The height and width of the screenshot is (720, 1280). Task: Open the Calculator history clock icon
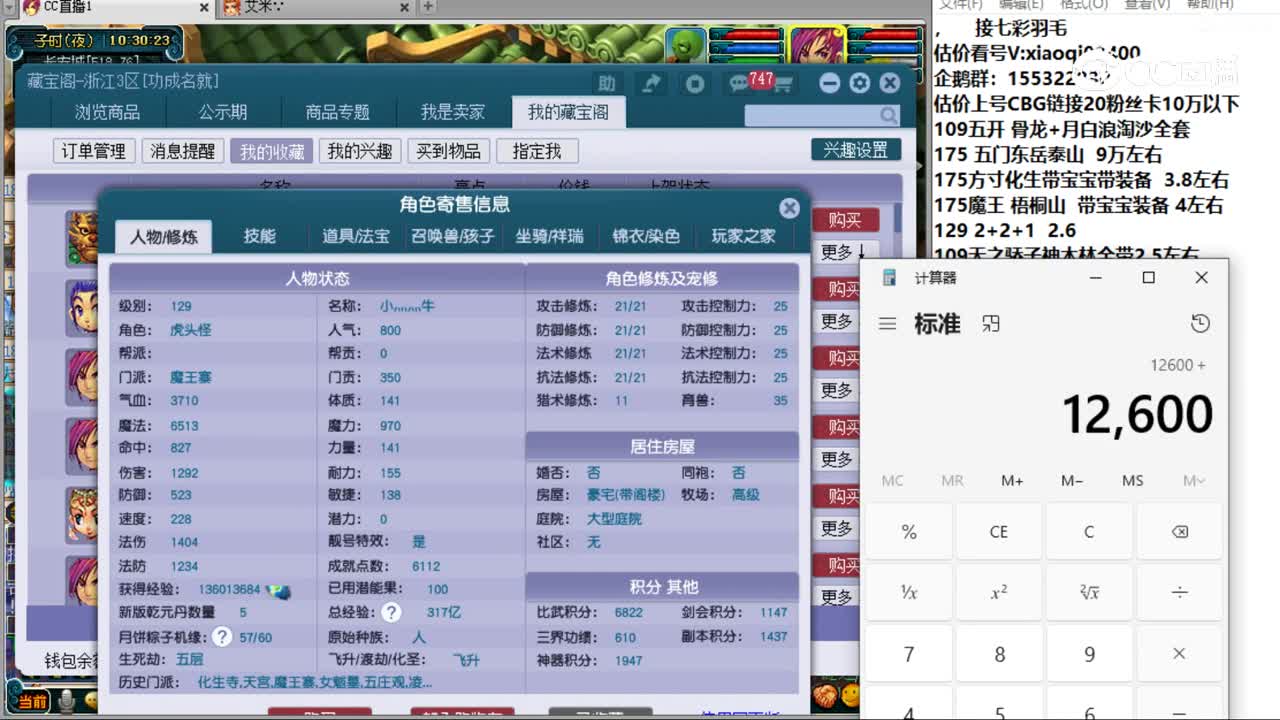(x=1199, y=324)
